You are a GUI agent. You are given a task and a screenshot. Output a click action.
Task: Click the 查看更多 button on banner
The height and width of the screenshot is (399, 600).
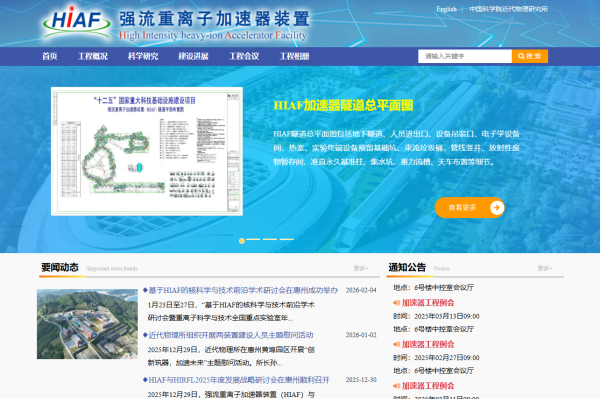(x=470, y=208)
